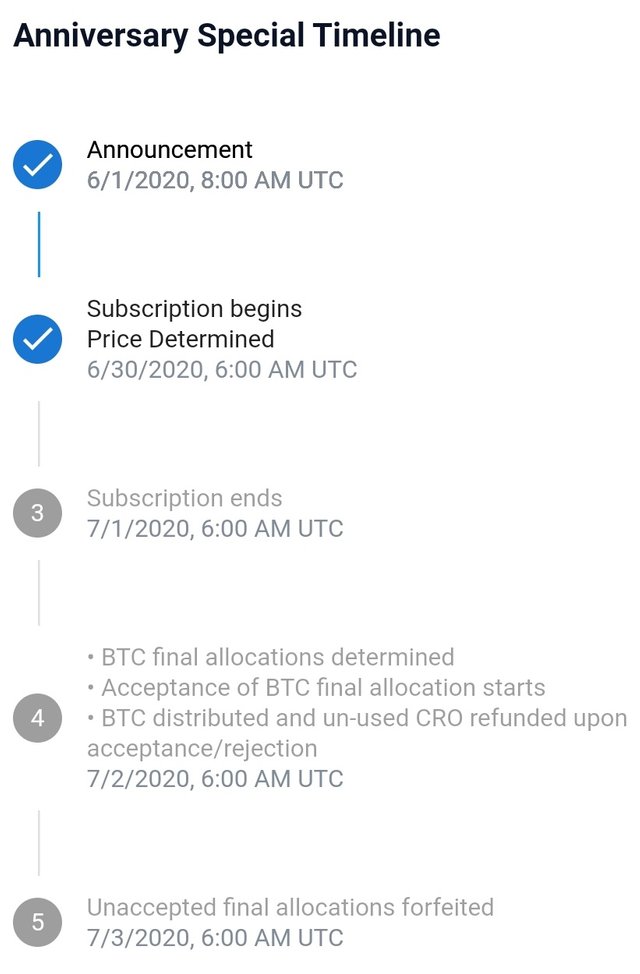Click the BTC distributed and CRO refunded bullet
Viewport: 640px width, 974px height.
[x=357, y=733]
